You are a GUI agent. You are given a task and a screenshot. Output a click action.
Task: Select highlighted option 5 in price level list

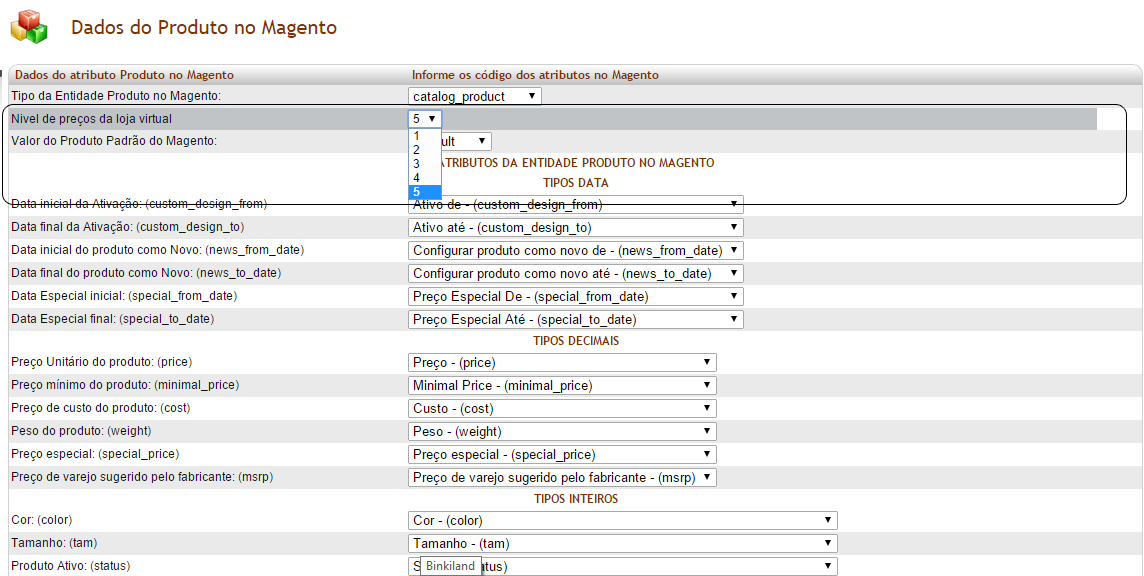[425, 192]
